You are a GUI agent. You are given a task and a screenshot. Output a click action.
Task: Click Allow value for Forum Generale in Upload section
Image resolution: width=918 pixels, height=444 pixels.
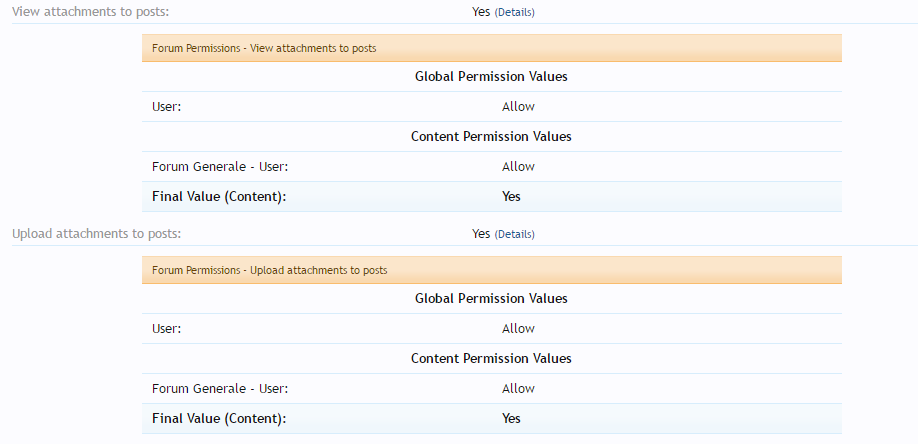pyautogui.click(x=518, y=389)
